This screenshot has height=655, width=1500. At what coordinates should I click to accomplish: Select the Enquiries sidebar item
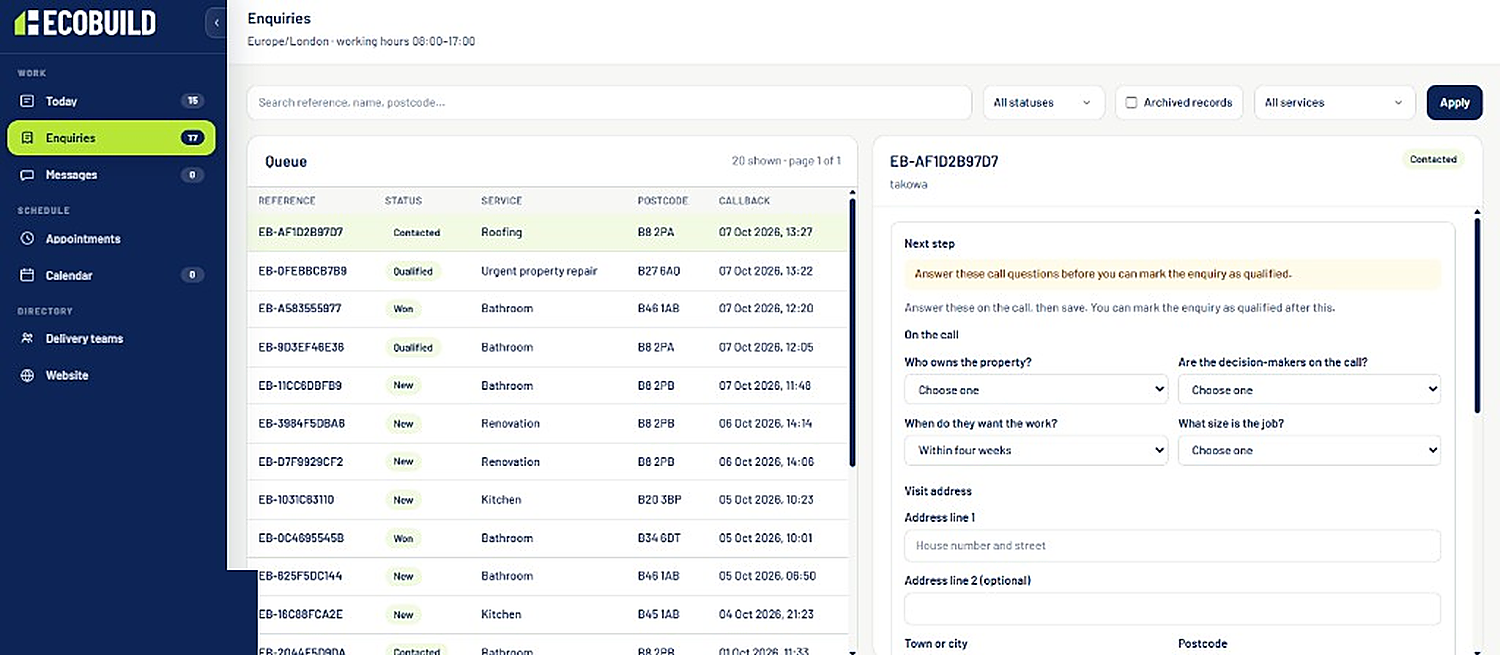pos(111,138)
